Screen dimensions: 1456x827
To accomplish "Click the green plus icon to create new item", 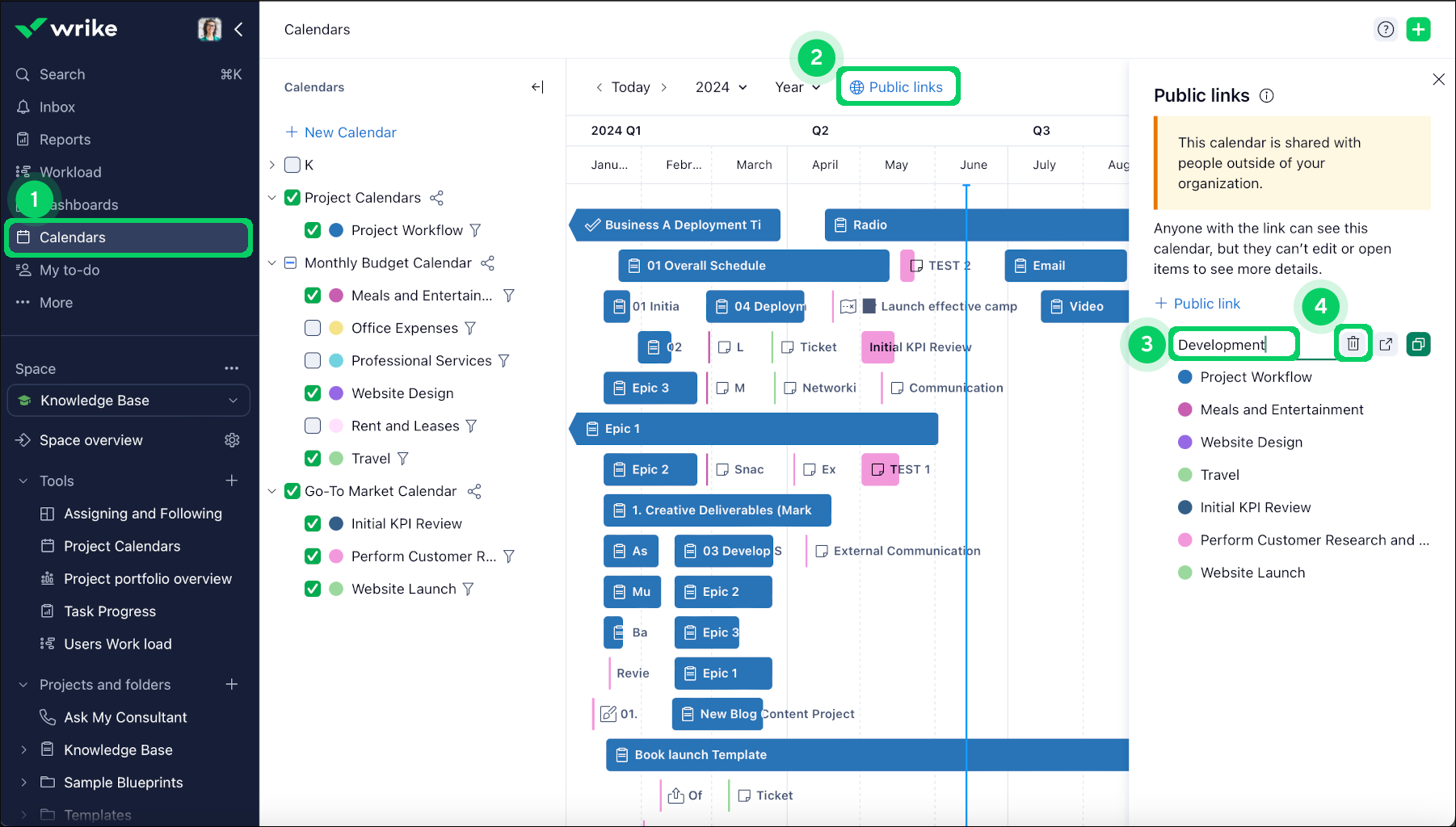I will pyautogui.click(x=1419, y=29).
